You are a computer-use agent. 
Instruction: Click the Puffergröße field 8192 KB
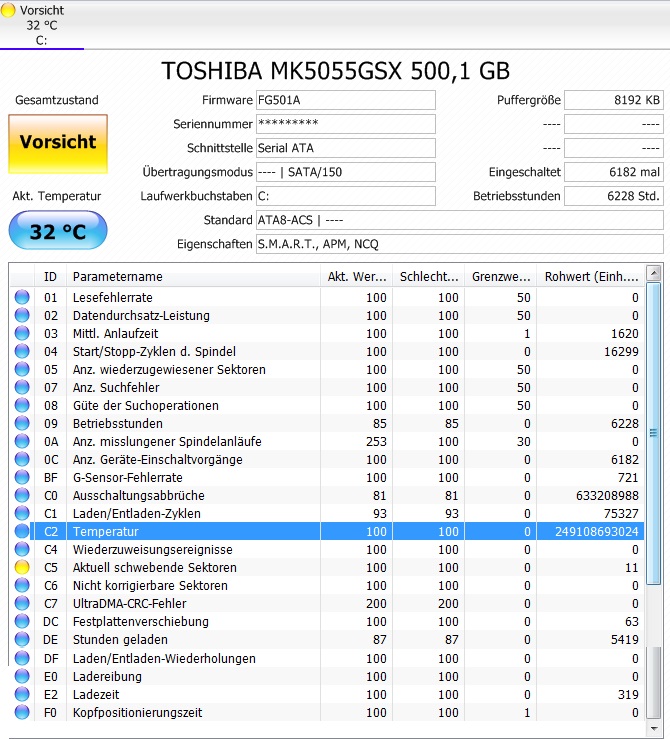[x=613, y=100]
